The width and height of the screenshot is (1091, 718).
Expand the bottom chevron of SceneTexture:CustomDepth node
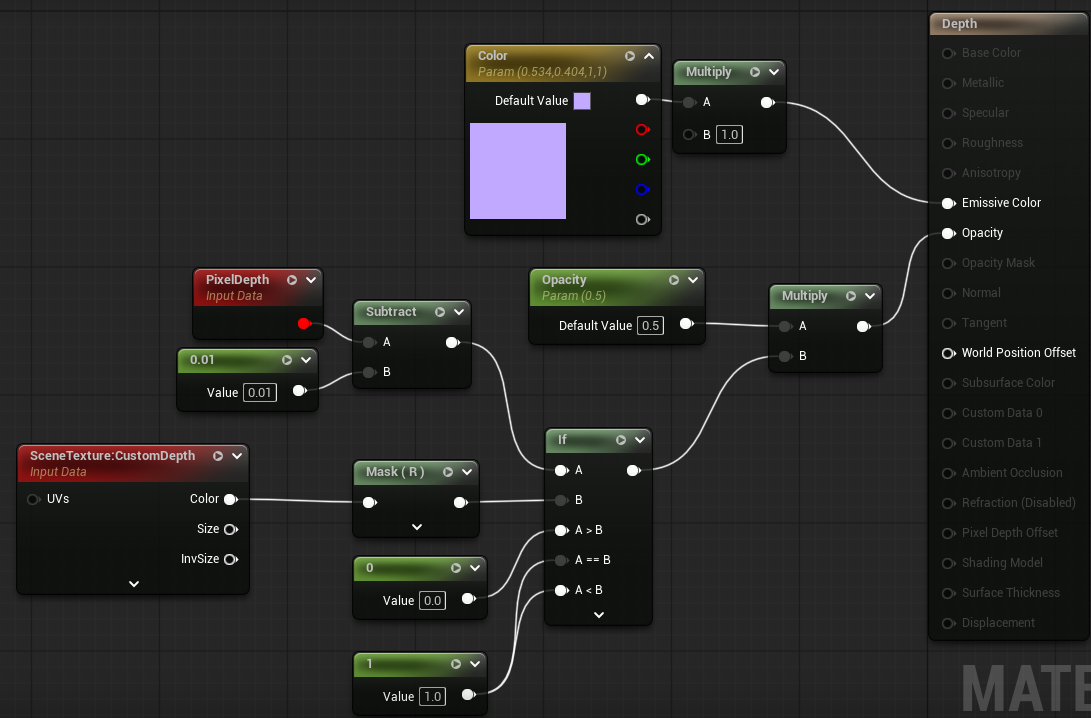pyautogui.click(x=134, y=584)
